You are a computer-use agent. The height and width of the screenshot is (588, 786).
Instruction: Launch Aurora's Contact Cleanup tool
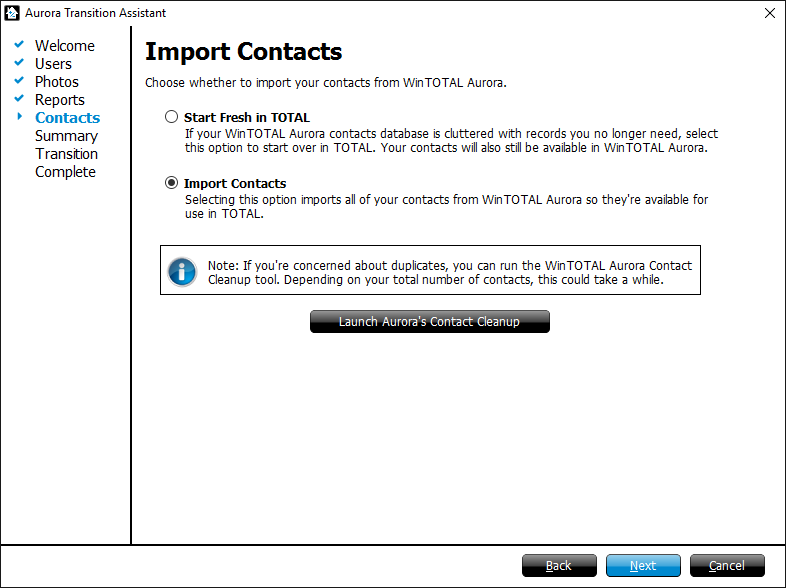point(429,322)
